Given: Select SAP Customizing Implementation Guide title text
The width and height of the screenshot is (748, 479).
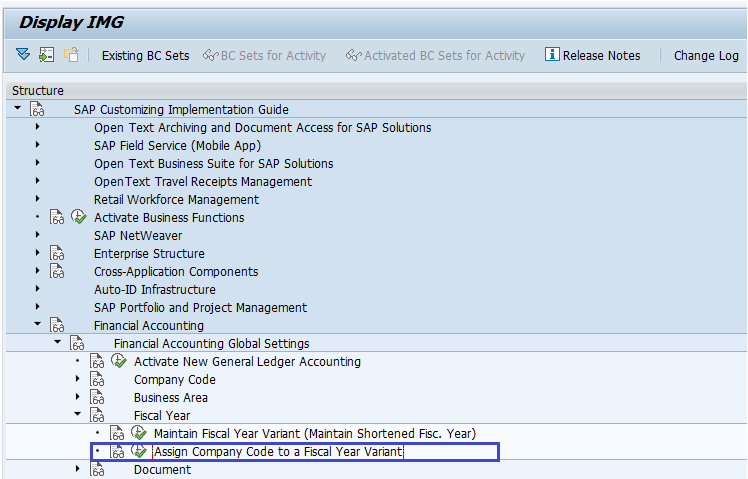Looking at the screenshot, I should 181,110.
